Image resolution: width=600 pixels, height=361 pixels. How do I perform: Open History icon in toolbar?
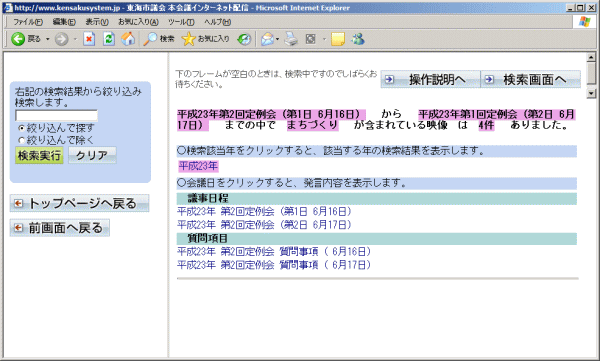click(x=244, y=39)
